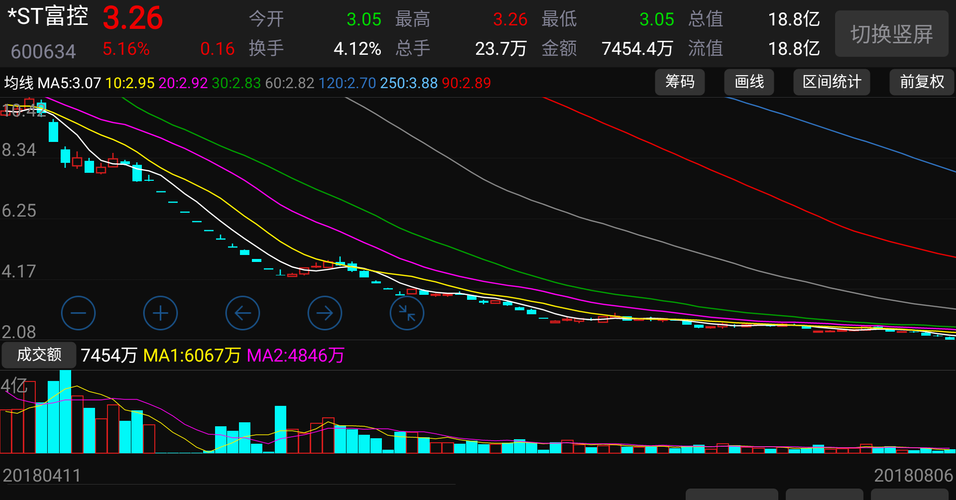This screenshot has height=500, width=956.
Task: Tap price axis label 6.25
Action: coord(19,211)
